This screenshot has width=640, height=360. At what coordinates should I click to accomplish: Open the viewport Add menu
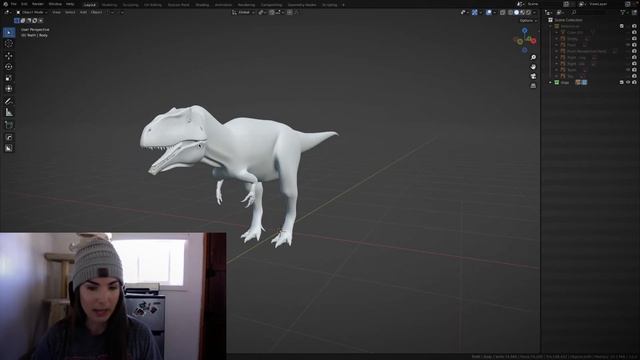coord(83,13)
